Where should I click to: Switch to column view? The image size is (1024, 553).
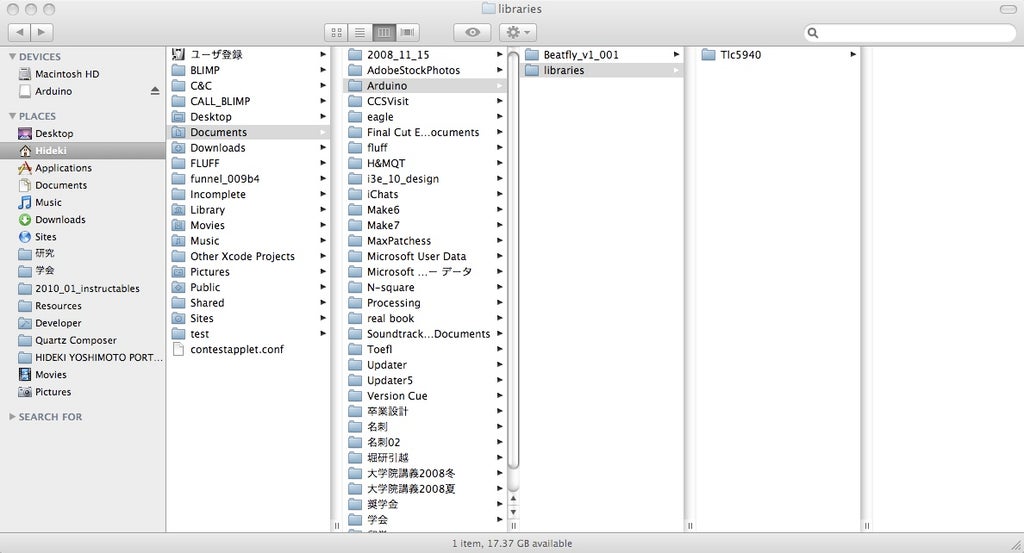coord(384,32)
